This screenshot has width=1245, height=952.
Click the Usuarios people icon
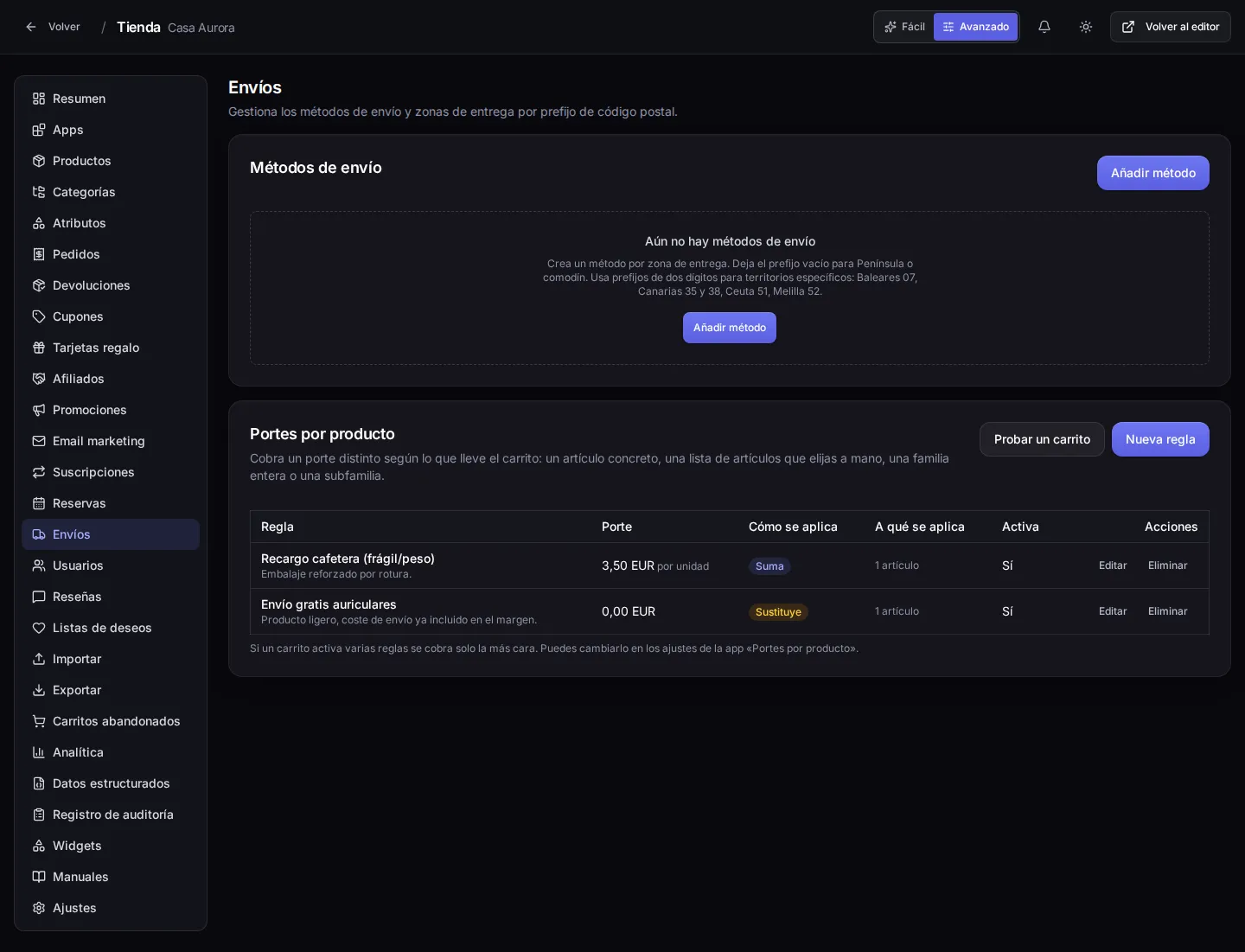coord(39,565)
